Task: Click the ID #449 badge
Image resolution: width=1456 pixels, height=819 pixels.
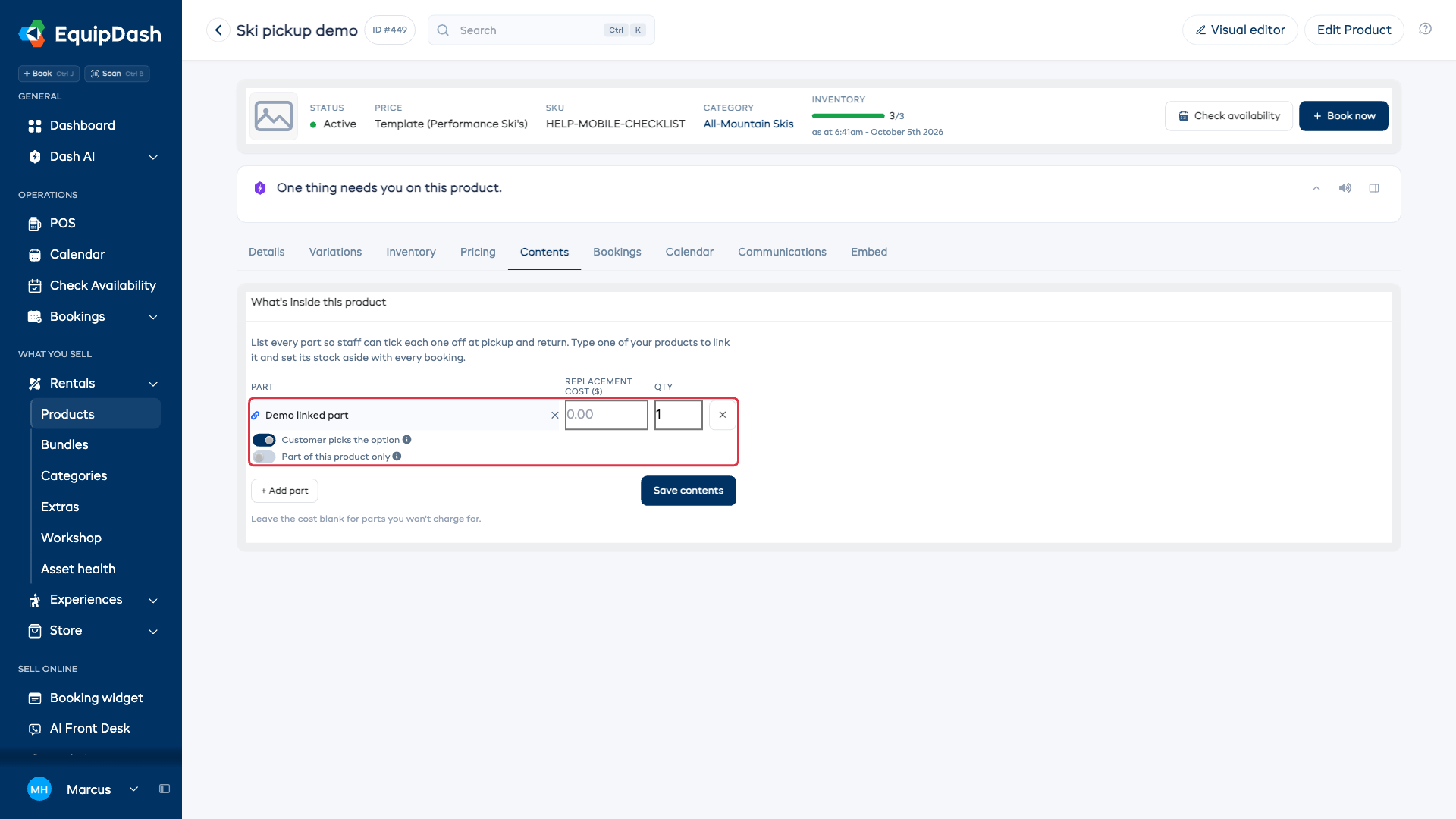Action: (390, 30)
